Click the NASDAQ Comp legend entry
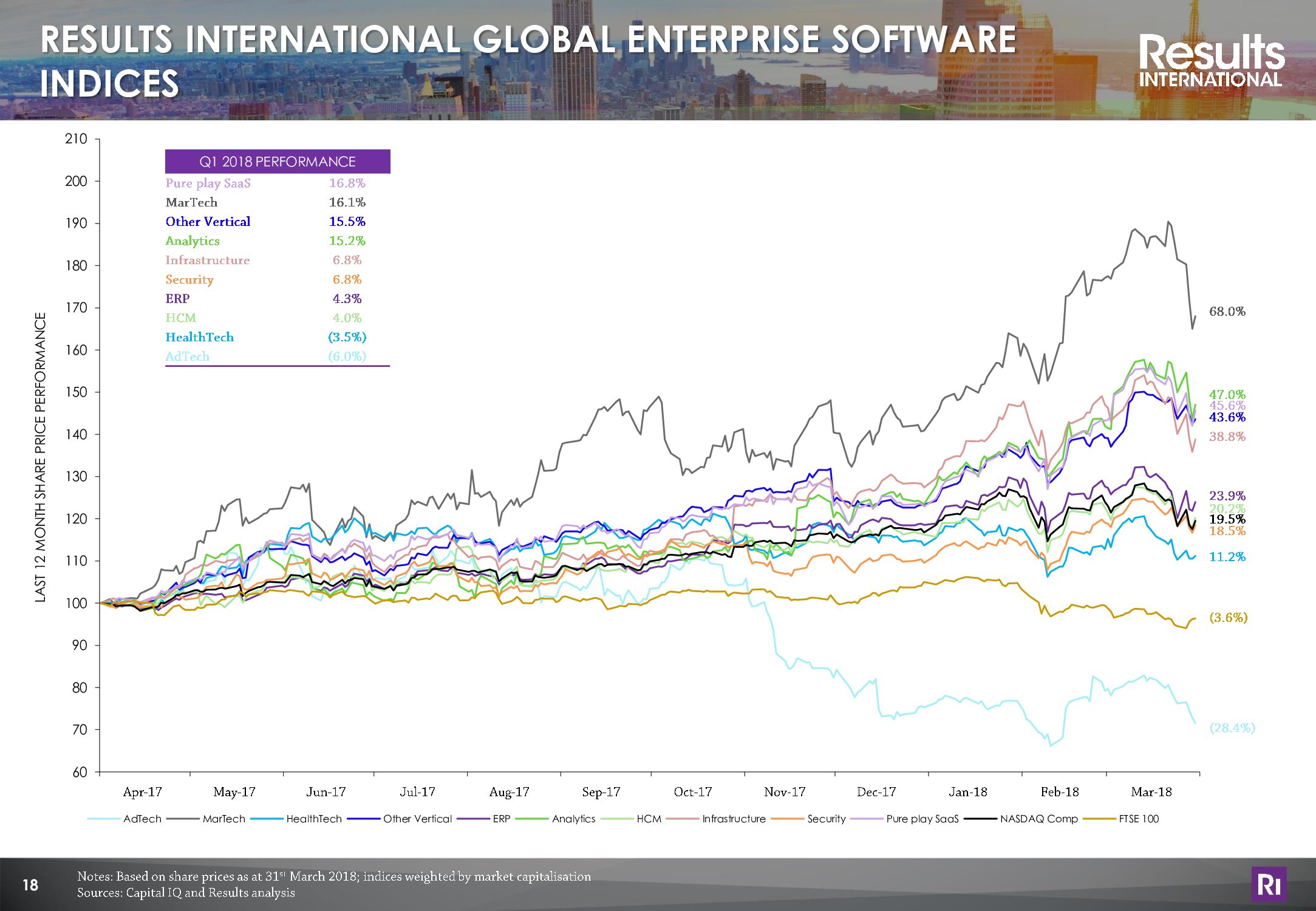 click(x=1038, y=819)
